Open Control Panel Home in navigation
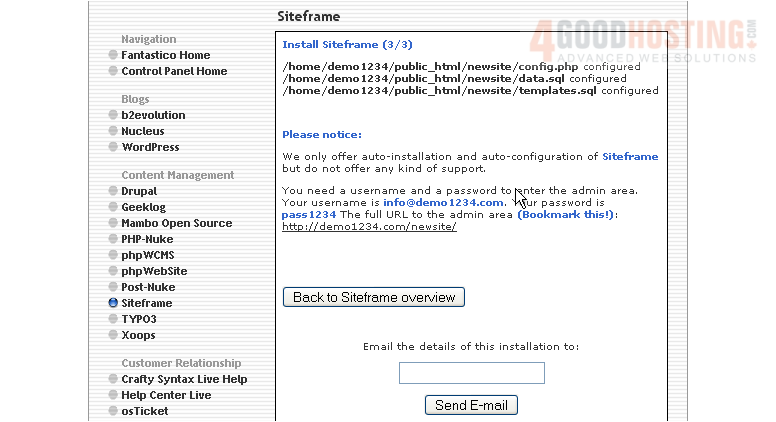 point(174,72)
